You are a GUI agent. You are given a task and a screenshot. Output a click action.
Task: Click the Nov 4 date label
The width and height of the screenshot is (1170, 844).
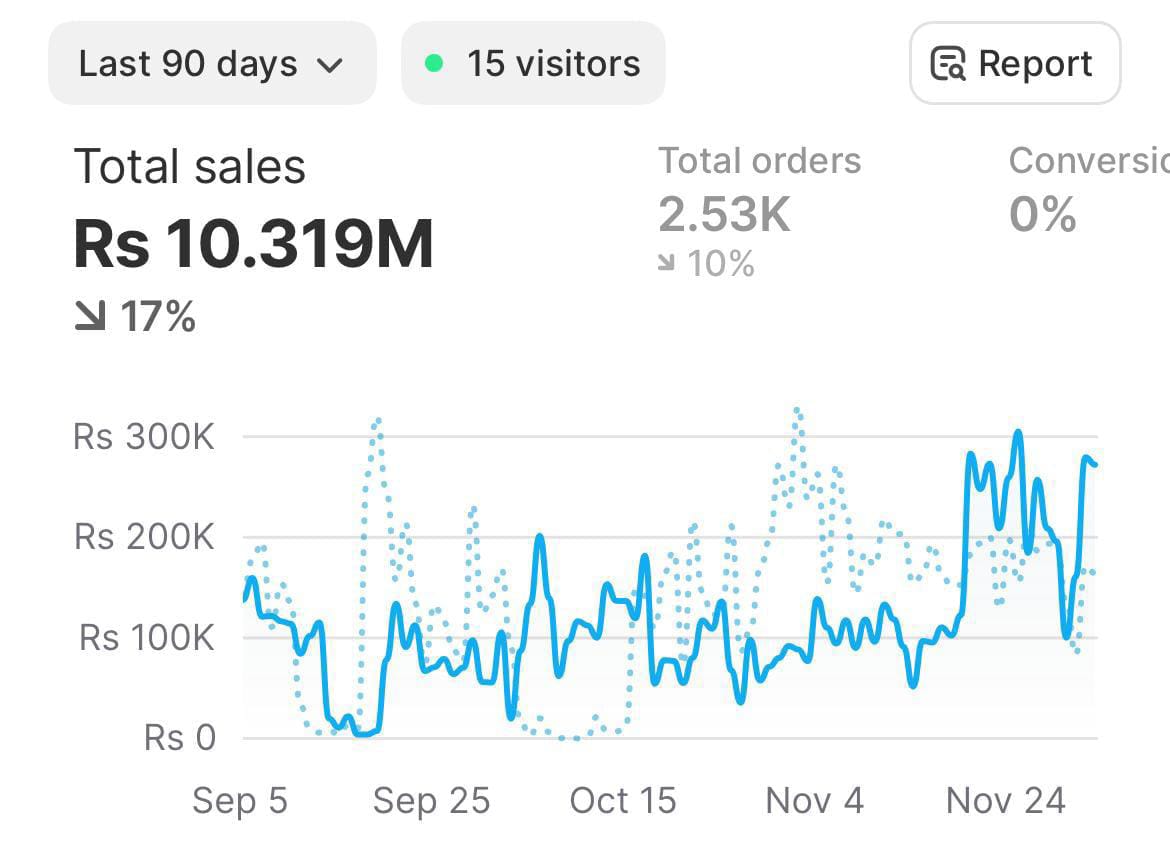click(814, 800)
